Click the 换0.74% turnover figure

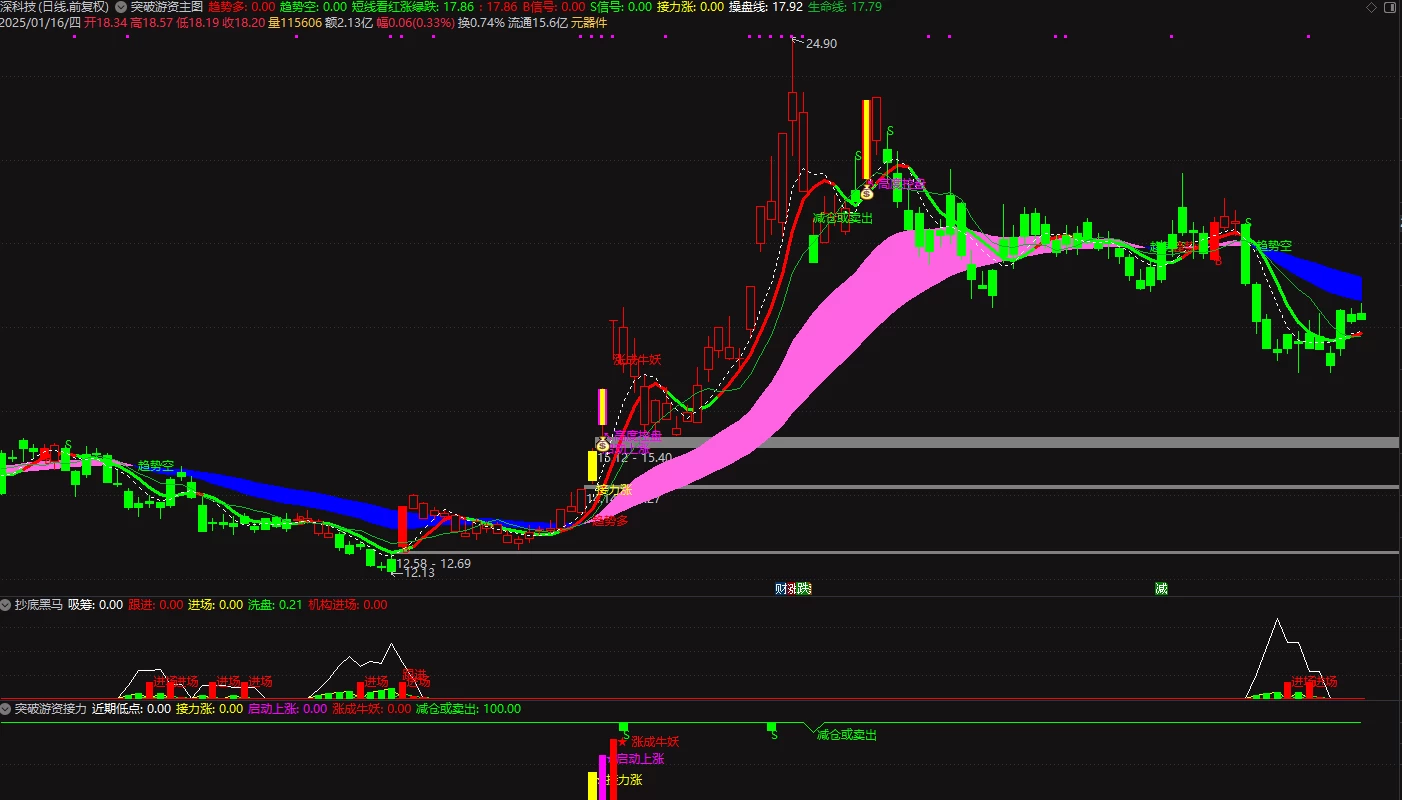coord(480,22)
